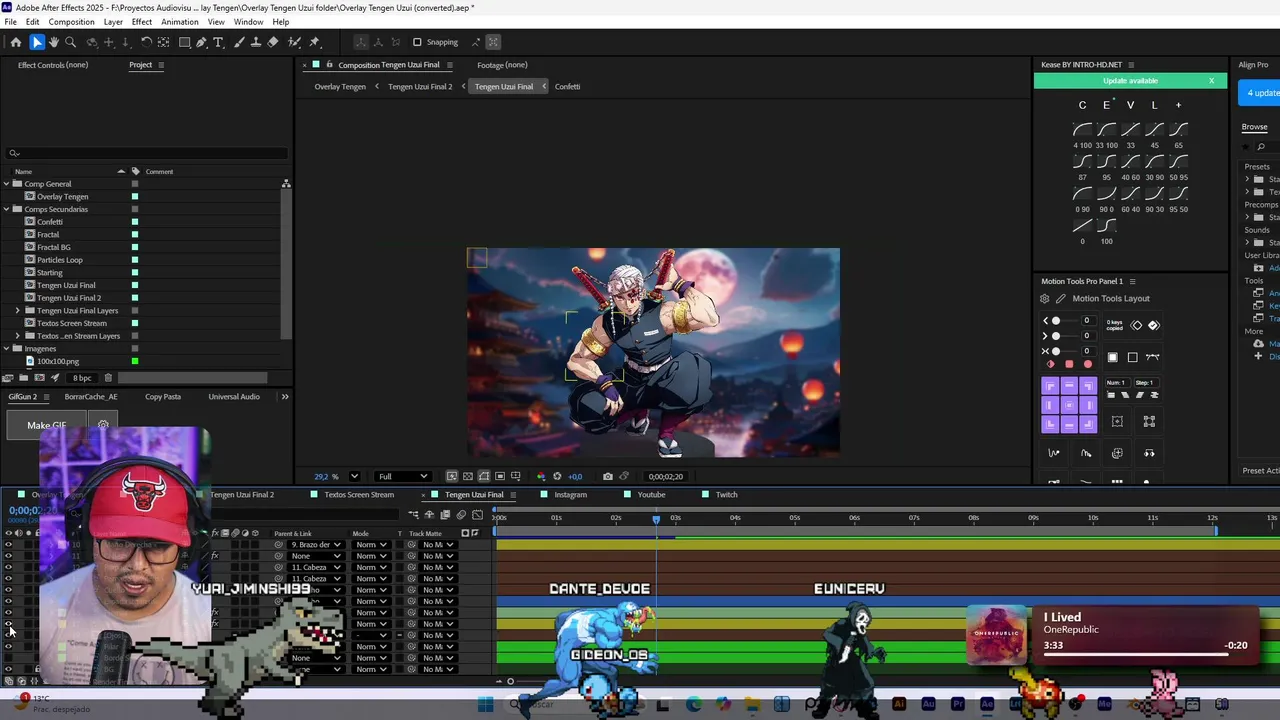Select the Roto Brush tool
This screenshot has height=720, width=1280.
coord(294,42)
